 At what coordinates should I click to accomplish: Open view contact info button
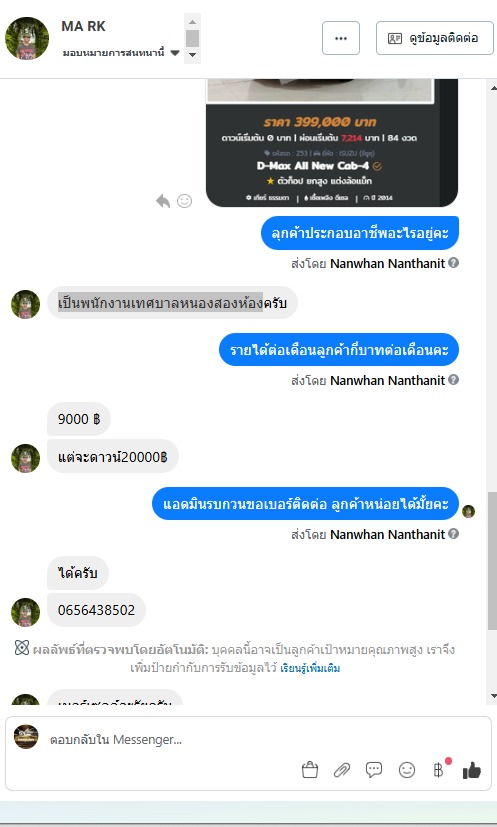[435, 38]
